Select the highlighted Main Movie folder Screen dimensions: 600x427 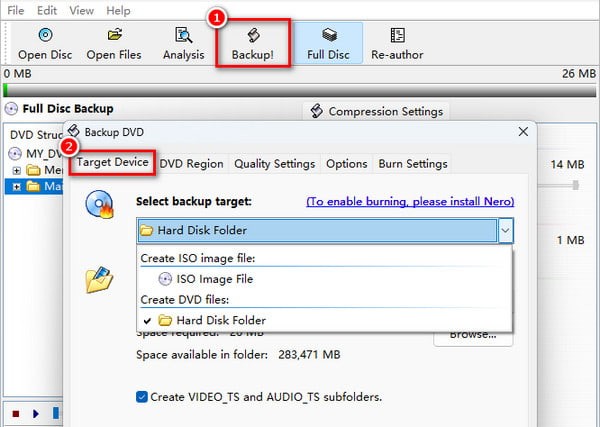(44, 186)
